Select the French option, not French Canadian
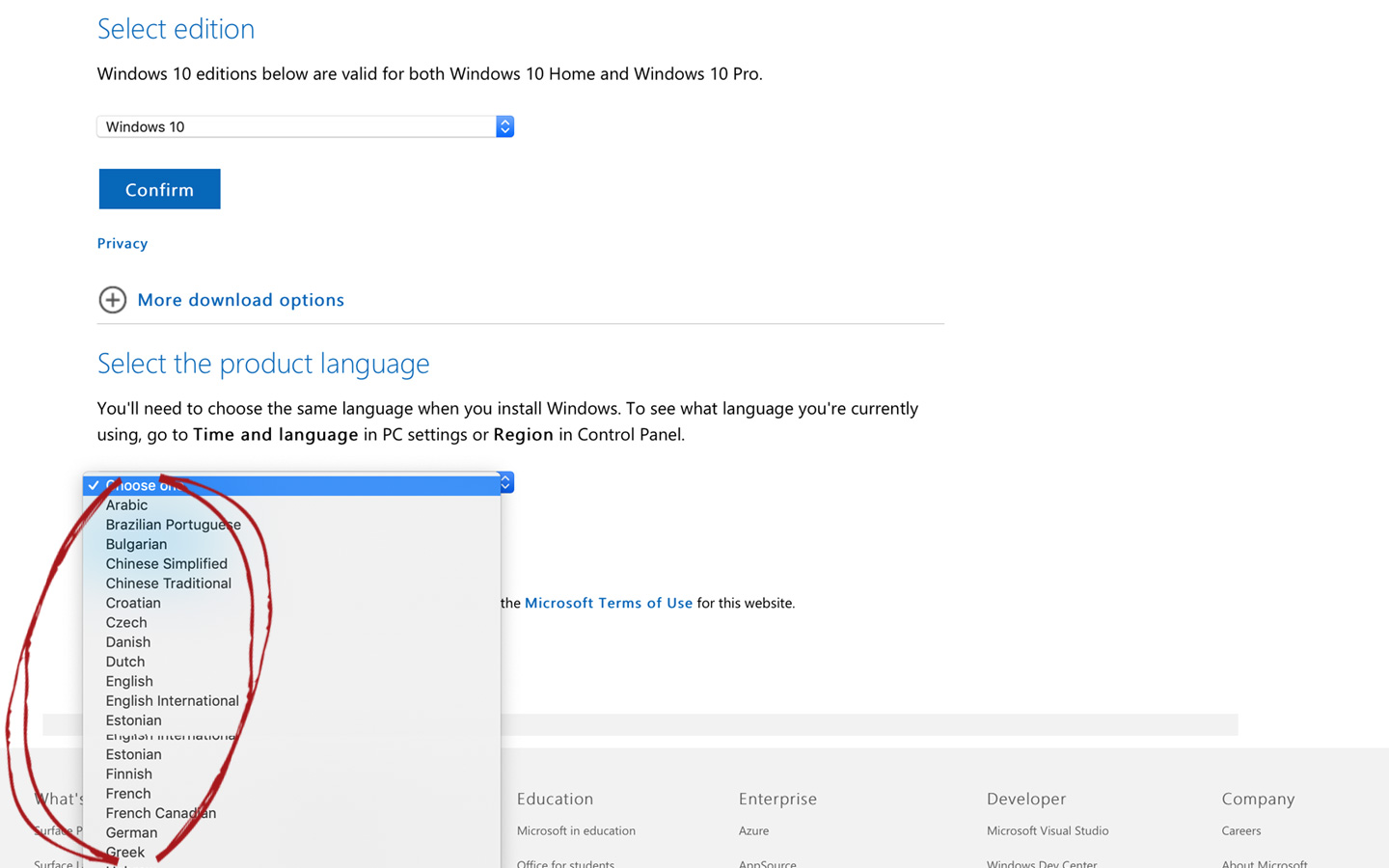1389x868 pixels. click(291, 794)
